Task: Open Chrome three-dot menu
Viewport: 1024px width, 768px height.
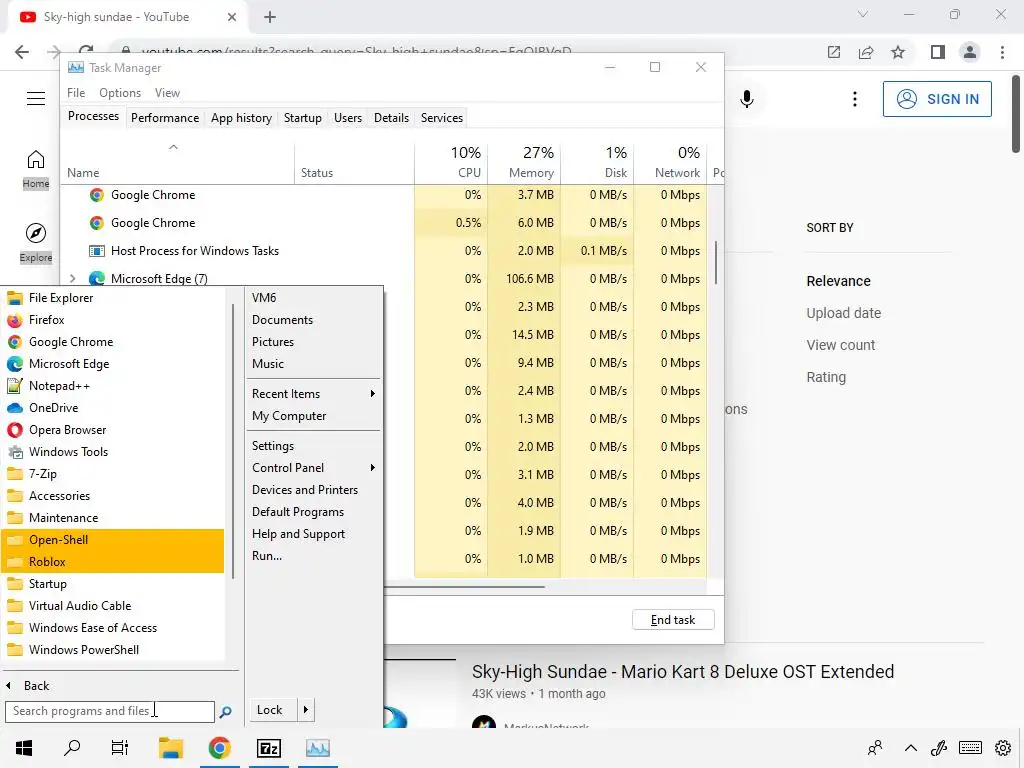Action: (x=1002, y=52)
